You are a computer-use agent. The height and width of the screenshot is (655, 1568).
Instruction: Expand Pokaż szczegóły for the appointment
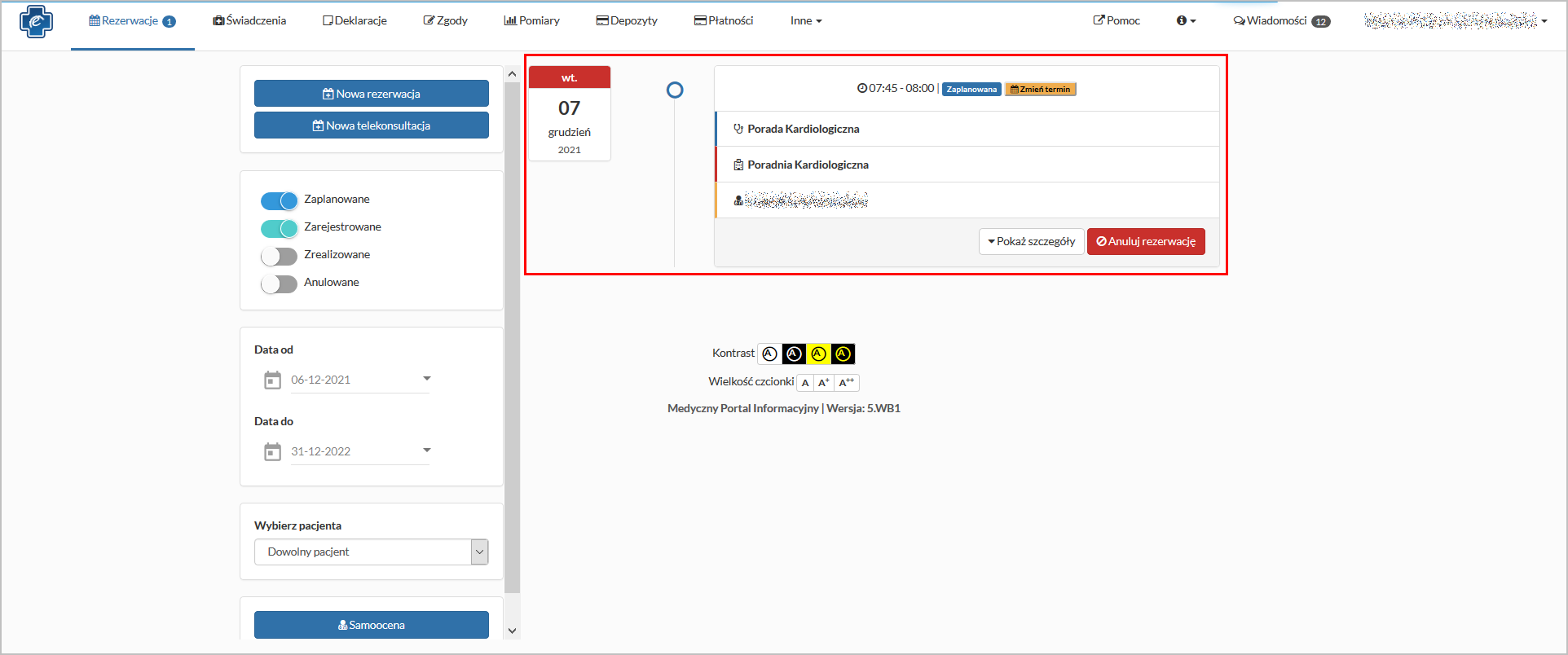[x=1031, y=241]
